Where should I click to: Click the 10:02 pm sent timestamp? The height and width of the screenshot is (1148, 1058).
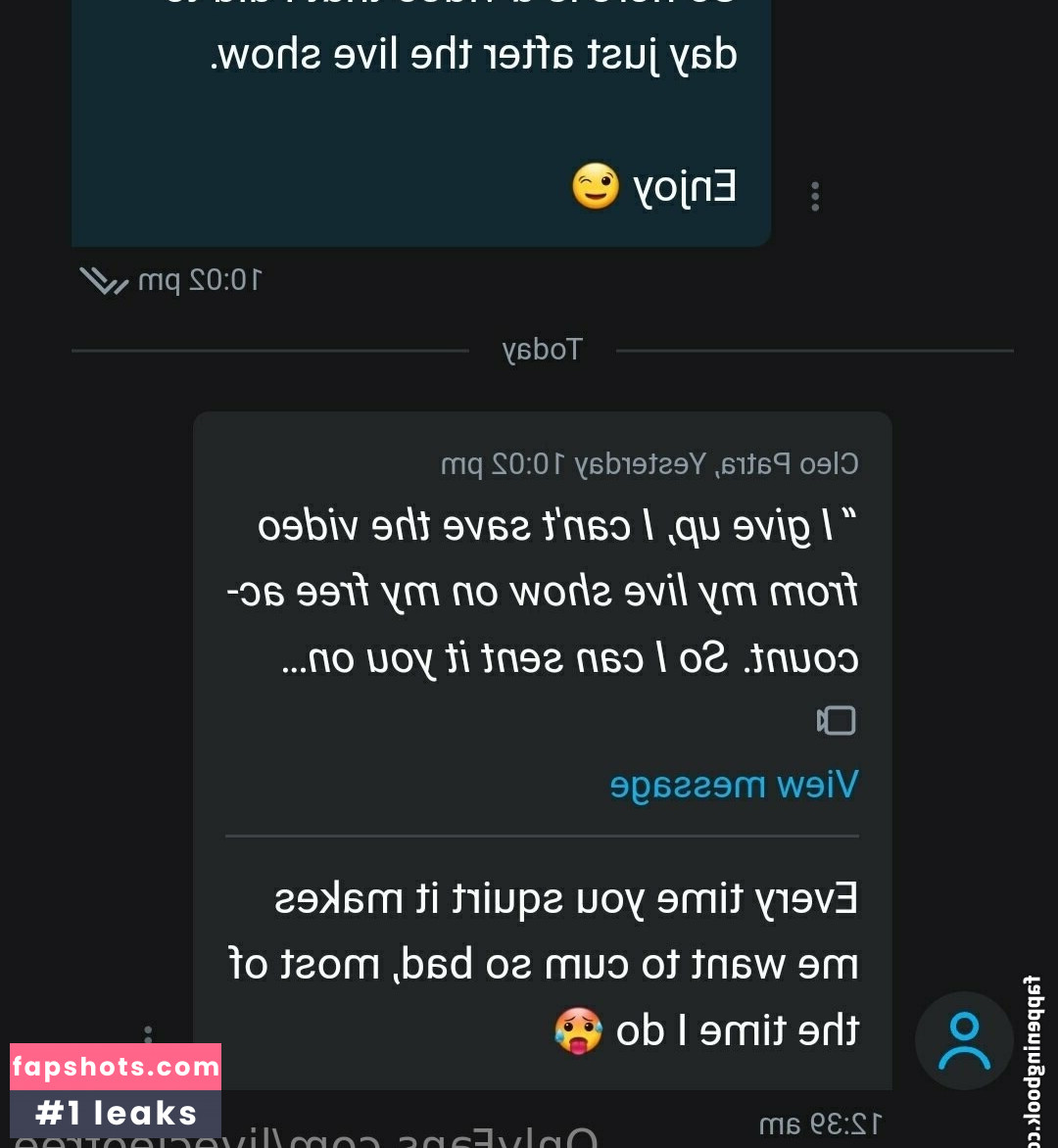click(x=199, y=280)
